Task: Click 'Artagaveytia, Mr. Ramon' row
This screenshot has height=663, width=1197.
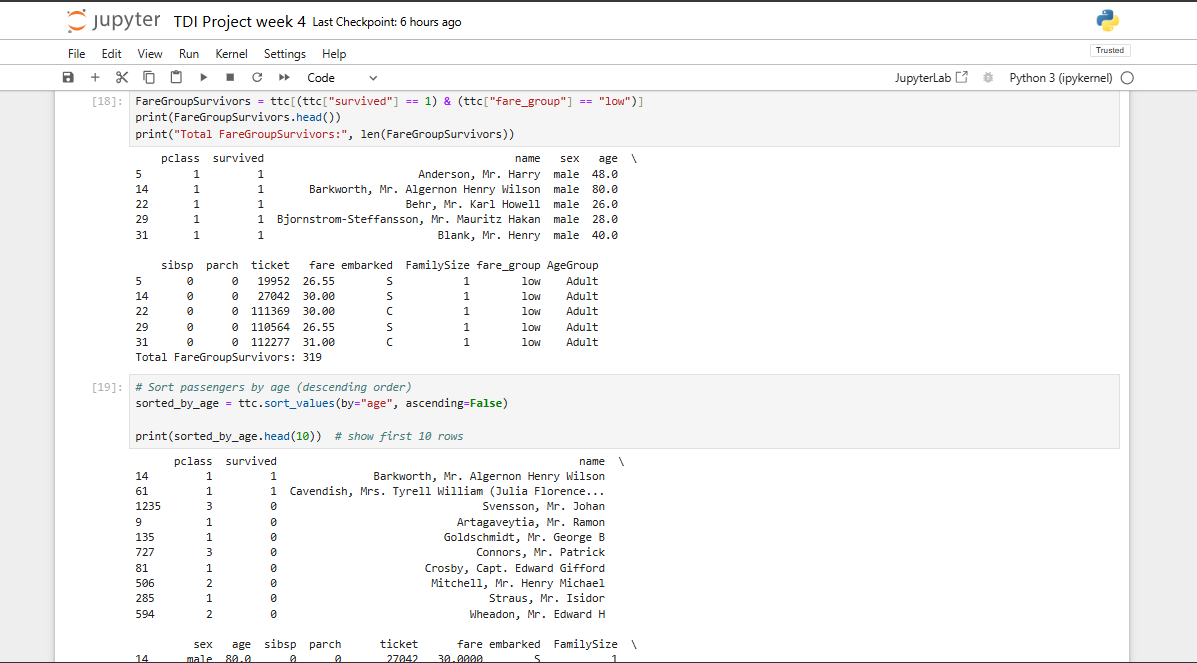Action: tap(370, 522)
